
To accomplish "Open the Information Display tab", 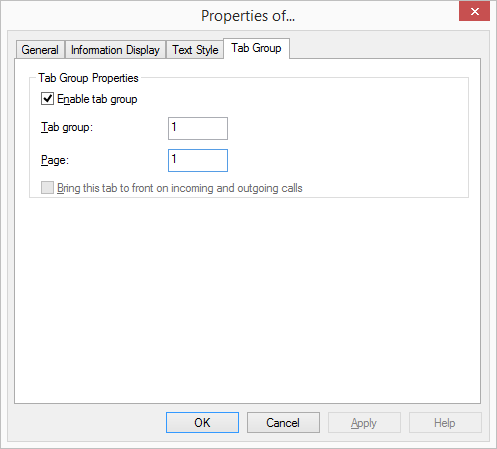I will click(x=115, y=50).
